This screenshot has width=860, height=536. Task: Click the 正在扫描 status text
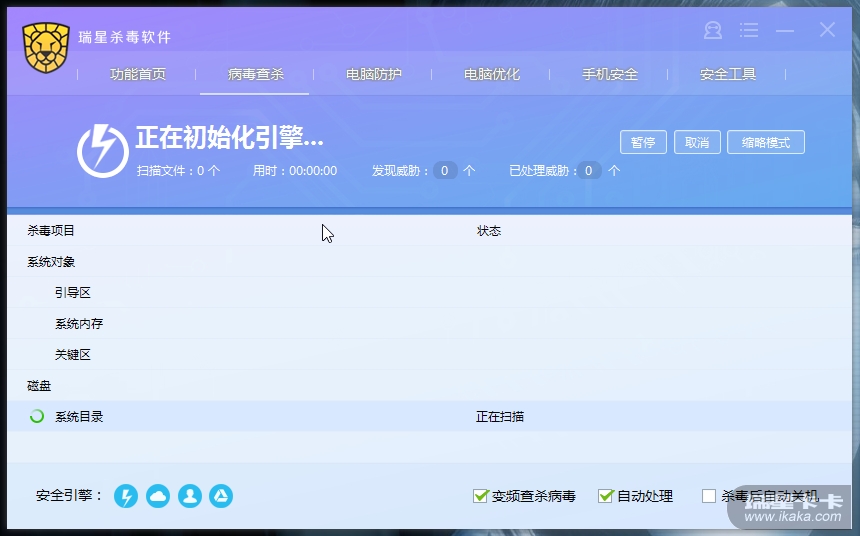[x=500, y=416]
